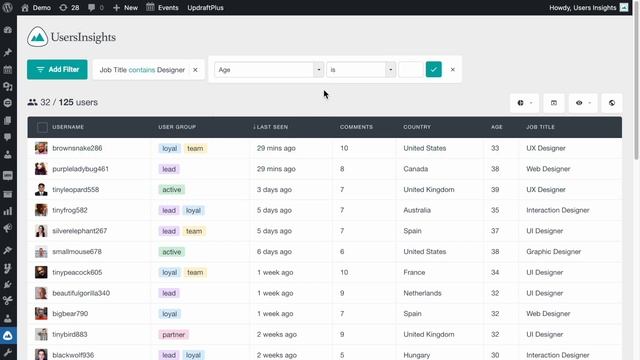Open the megaphone Marketing sidebar icon
640x360 pixels.
8,228
